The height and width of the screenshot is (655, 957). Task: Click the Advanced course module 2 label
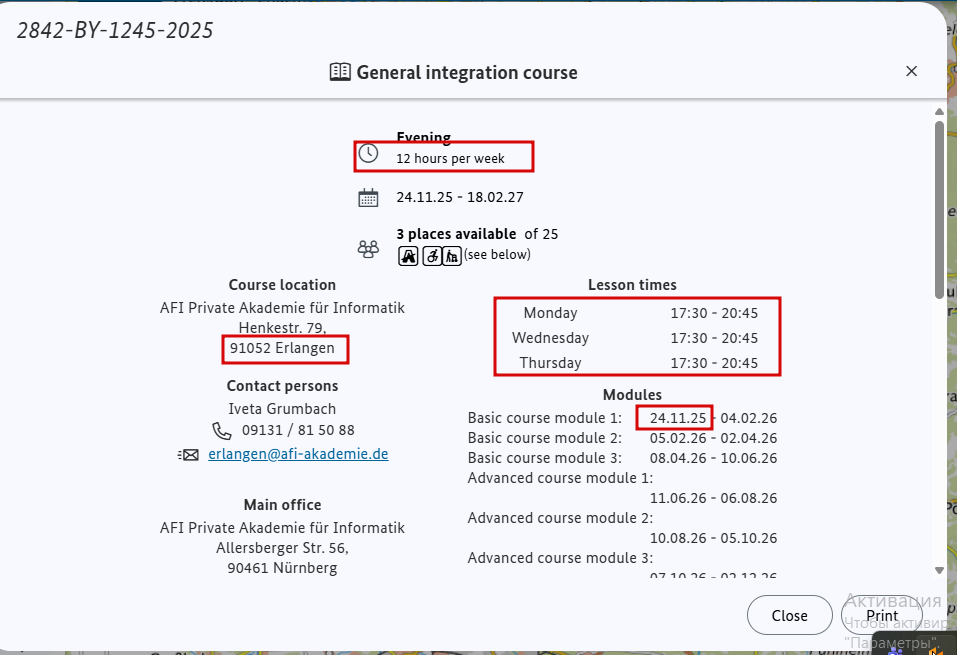(x=560, y=518)
